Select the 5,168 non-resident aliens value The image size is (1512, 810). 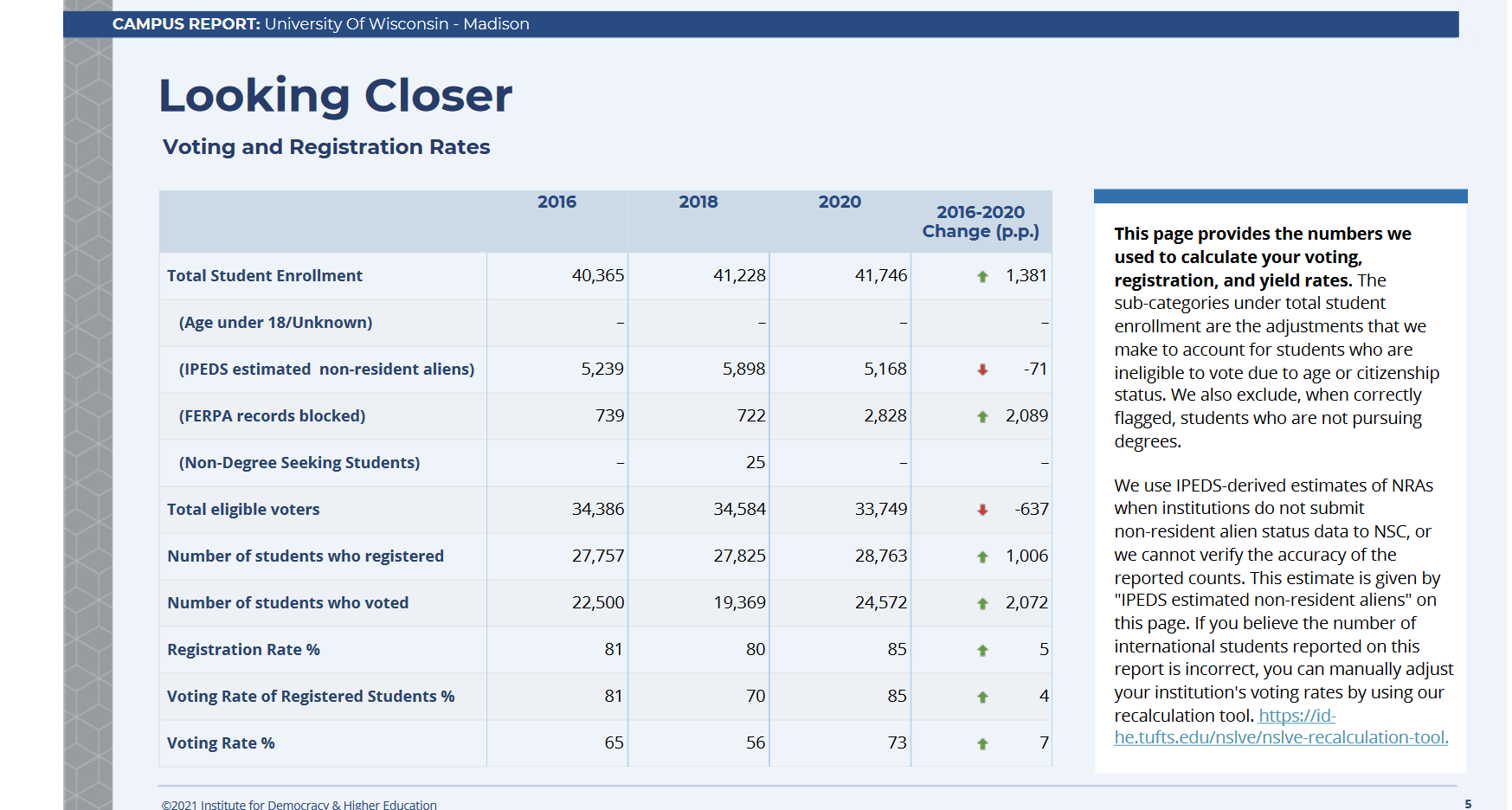click(885, 369)
